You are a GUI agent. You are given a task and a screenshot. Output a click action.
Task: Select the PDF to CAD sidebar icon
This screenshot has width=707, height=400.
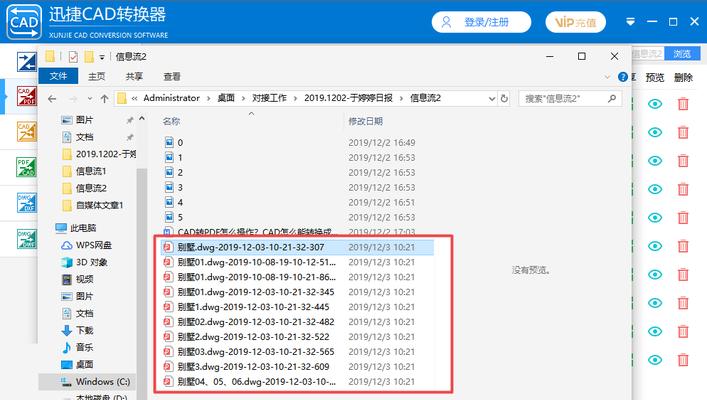click(26, 167)
